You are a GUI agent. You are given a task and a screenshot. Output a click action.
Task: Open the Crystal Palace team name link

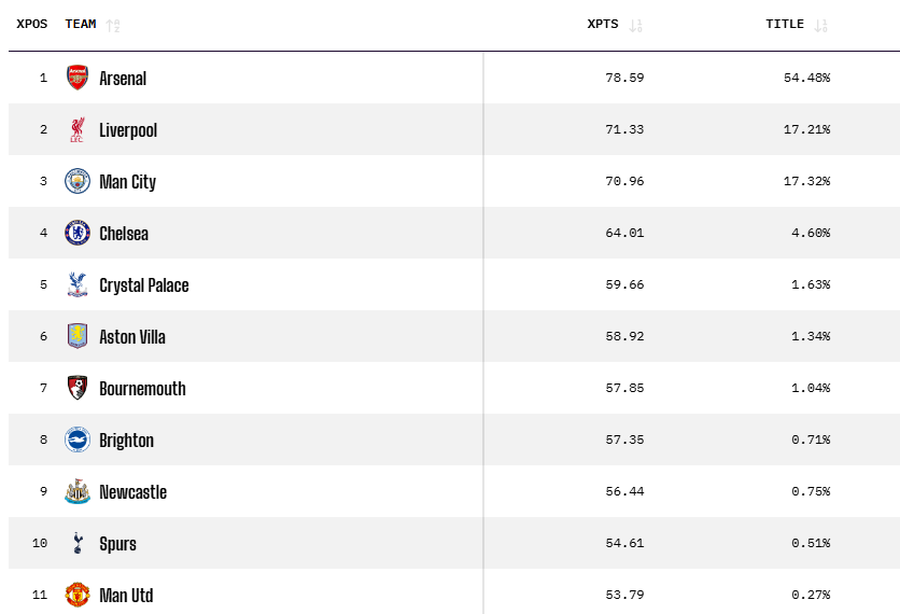click(x=144, y=285)
